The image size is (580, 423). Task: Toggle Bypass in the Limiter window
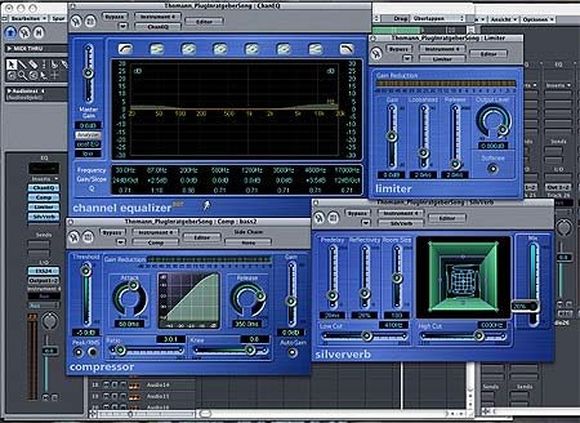(399, 48)
